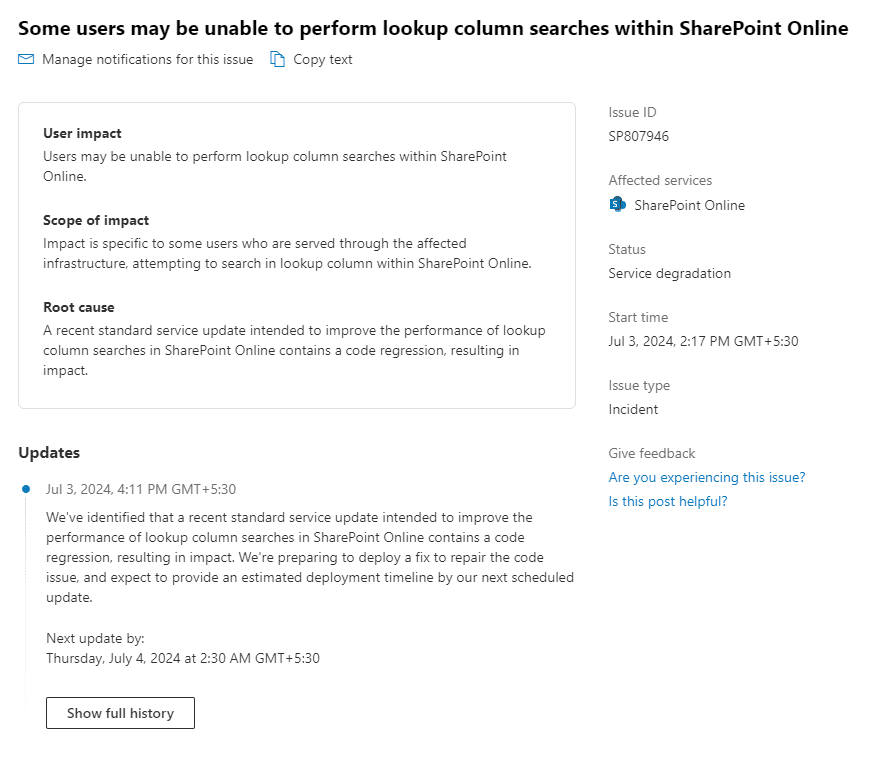
Task: Select the blue dot marking latest update
Action: (x=26, y=489)
